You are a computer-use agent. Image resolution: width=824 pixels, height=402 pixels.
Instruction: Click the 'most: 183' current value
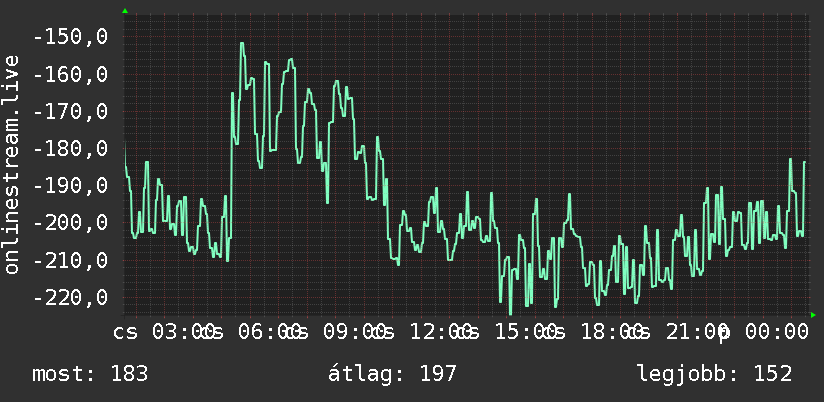pos(90,374)
